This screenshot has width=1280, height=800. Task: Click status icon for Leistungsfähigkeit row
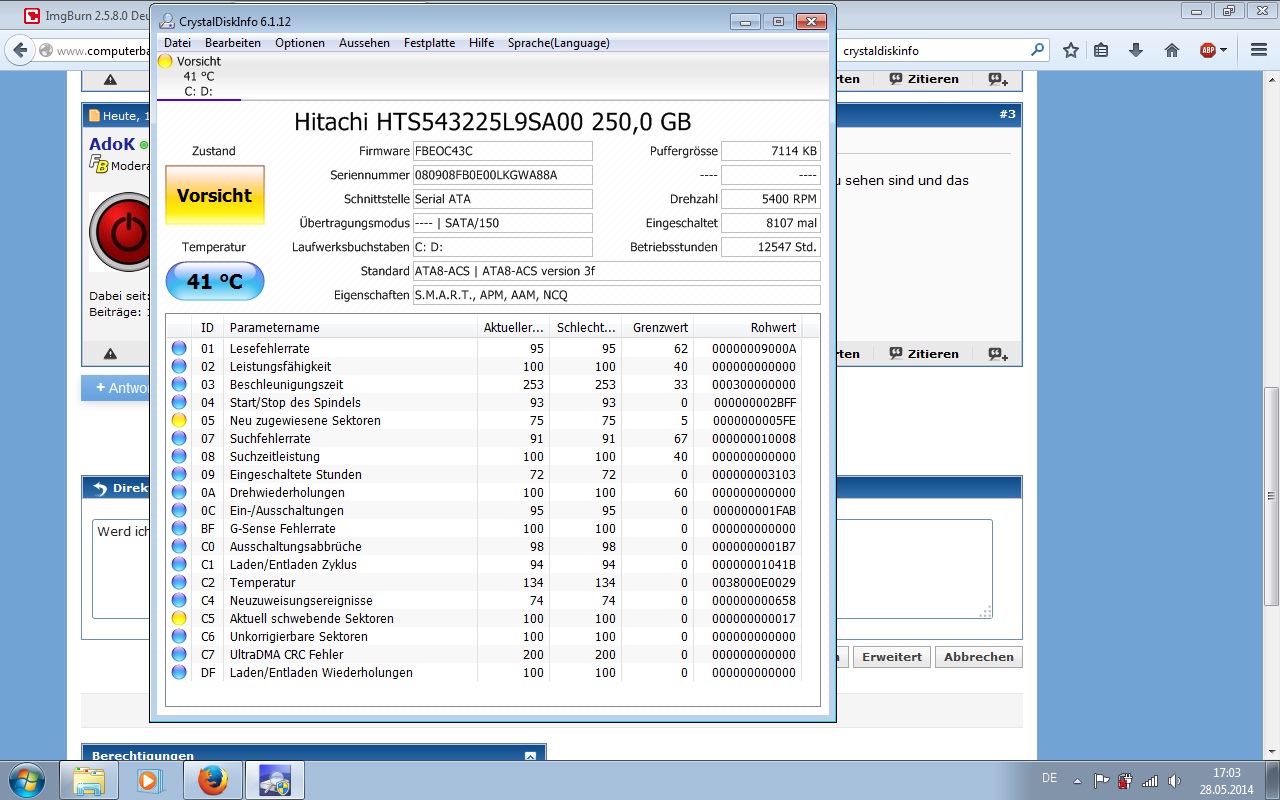(x=179, y=366)
